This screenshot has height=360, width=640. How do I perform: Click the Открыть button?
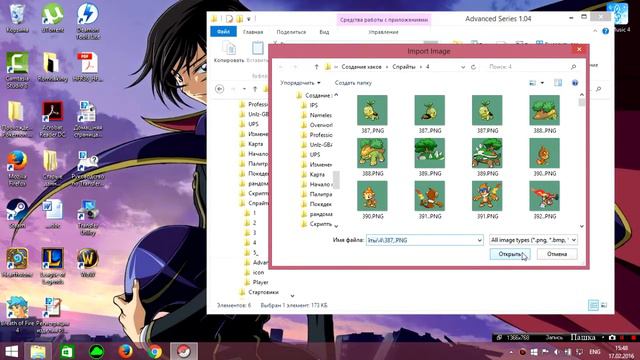[x=510, y=254]
